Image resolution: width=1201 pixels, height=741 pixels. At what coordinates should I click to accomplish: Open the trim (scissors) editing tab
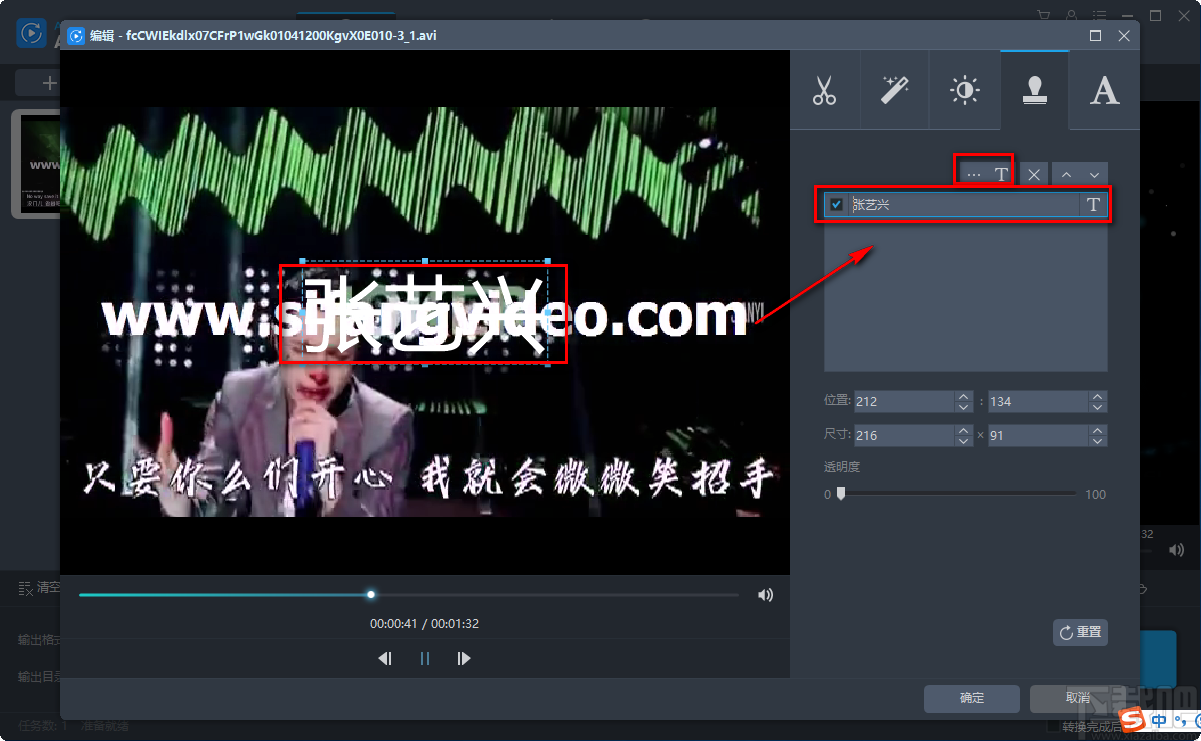click(x=825, y=90)
